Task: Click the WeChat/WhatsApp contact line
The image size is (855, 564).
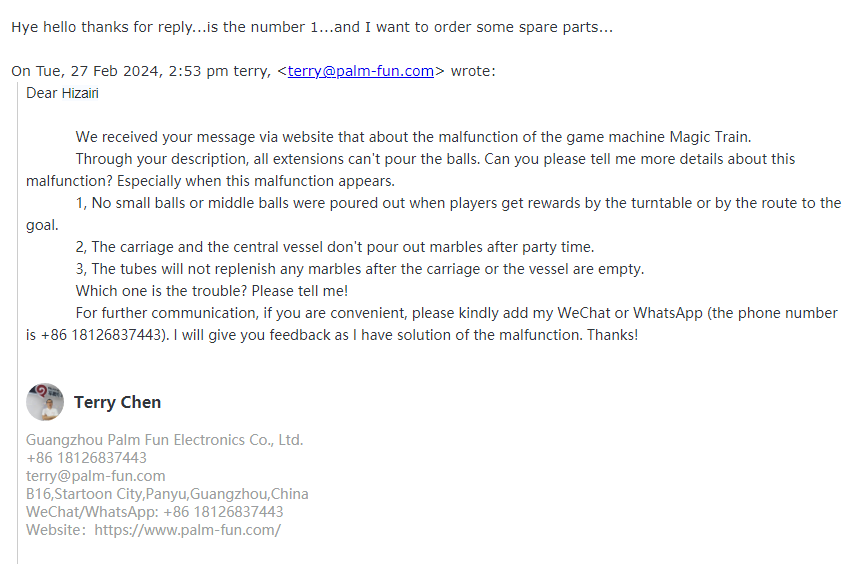Action: click(x=154, y=512)
